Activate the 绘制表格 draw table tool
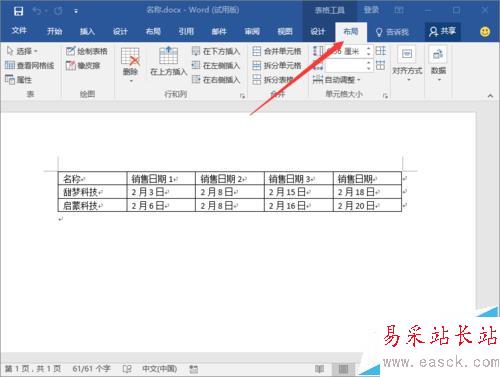Image resolution: width=500 pixels, height=377 pixels. point(87,51)
